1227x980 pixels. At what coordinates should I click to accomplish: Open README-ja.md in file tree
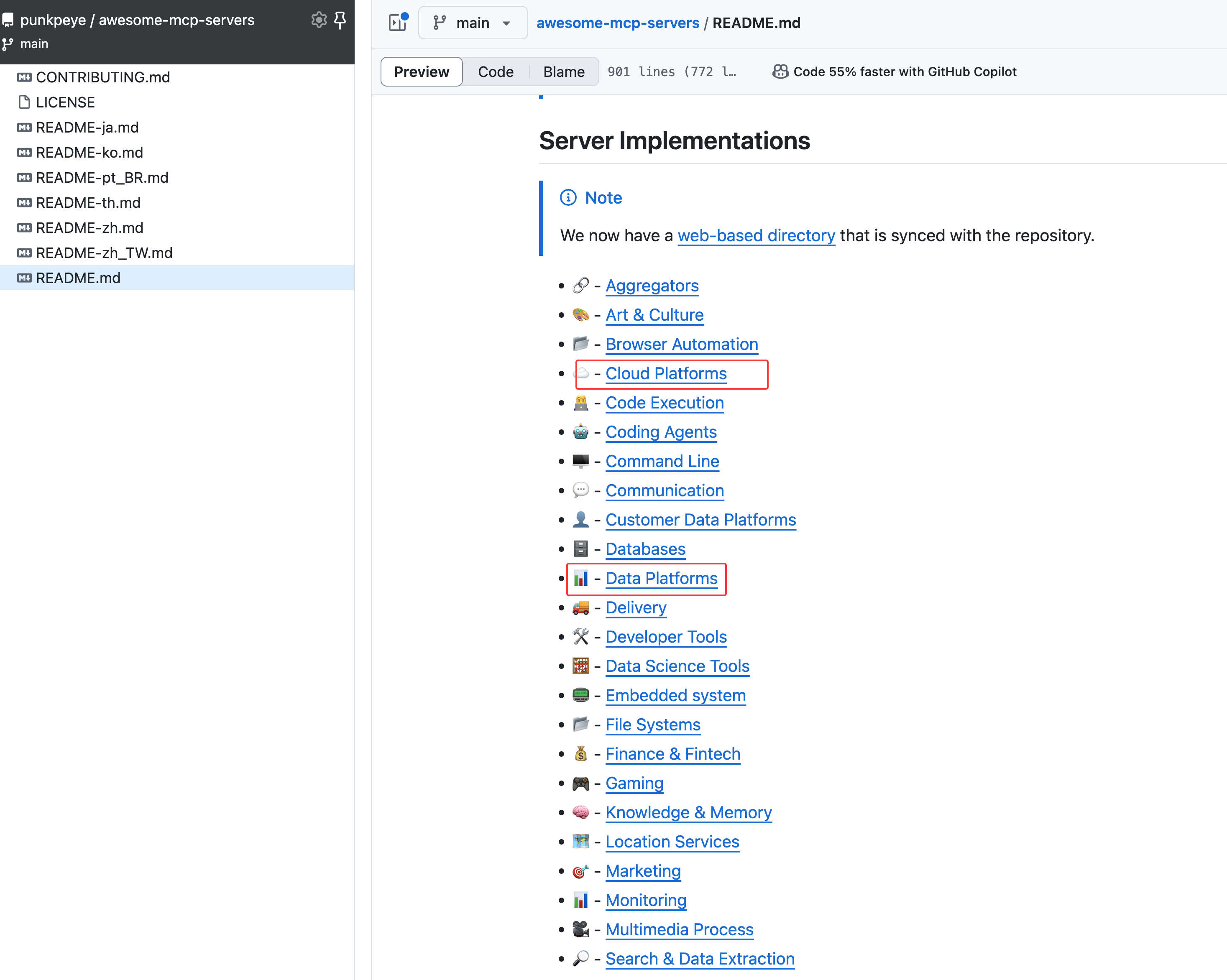[x=87, y=128]
